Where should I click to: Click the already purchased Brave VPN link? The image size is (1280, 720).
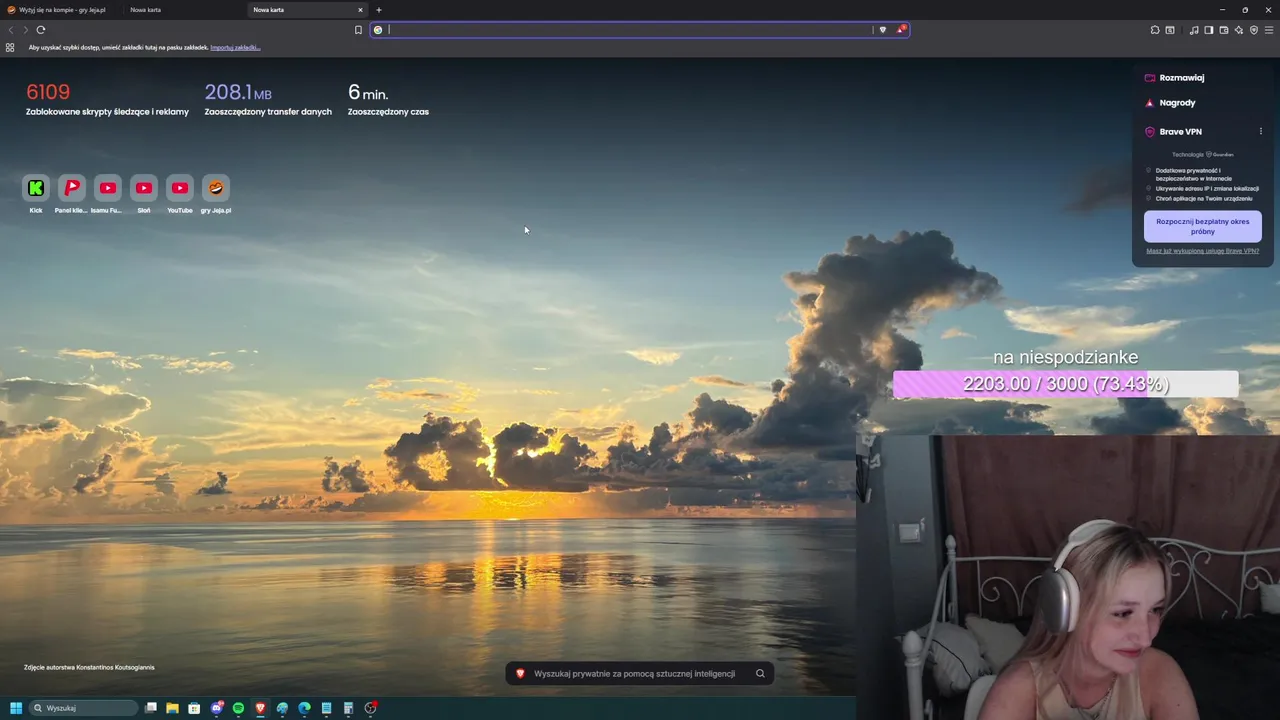click(1202, 251)
